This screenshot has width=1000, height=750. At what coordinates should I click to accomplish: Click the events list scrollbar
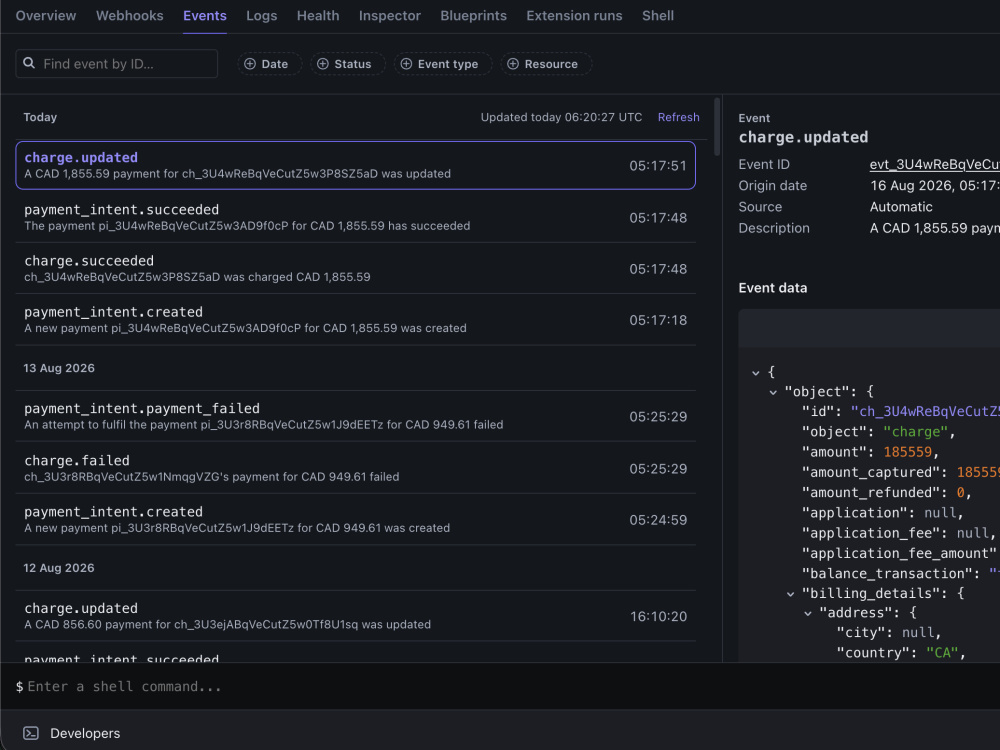pos(717,126)
